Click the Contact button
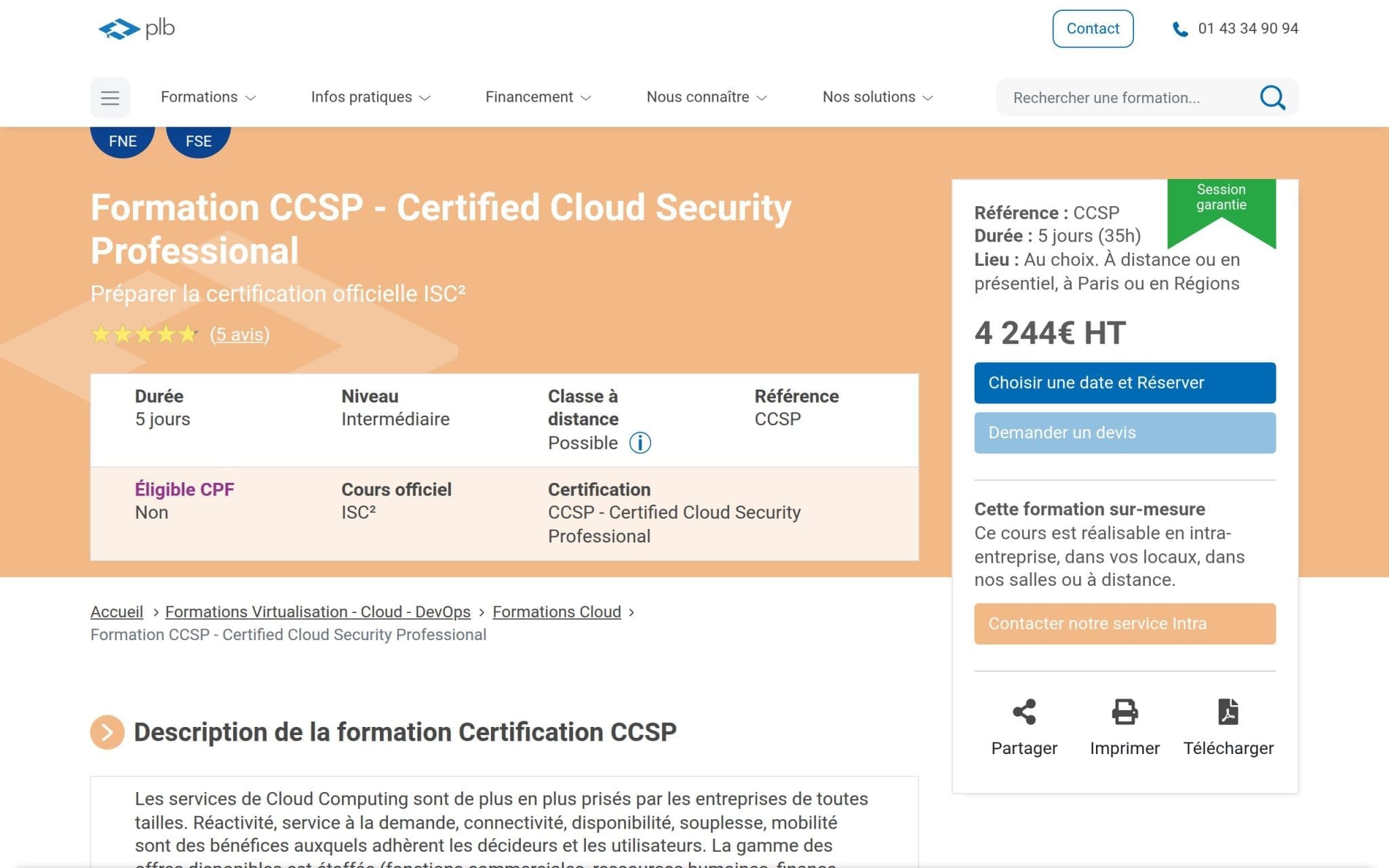 click(x=1093, y=28)
